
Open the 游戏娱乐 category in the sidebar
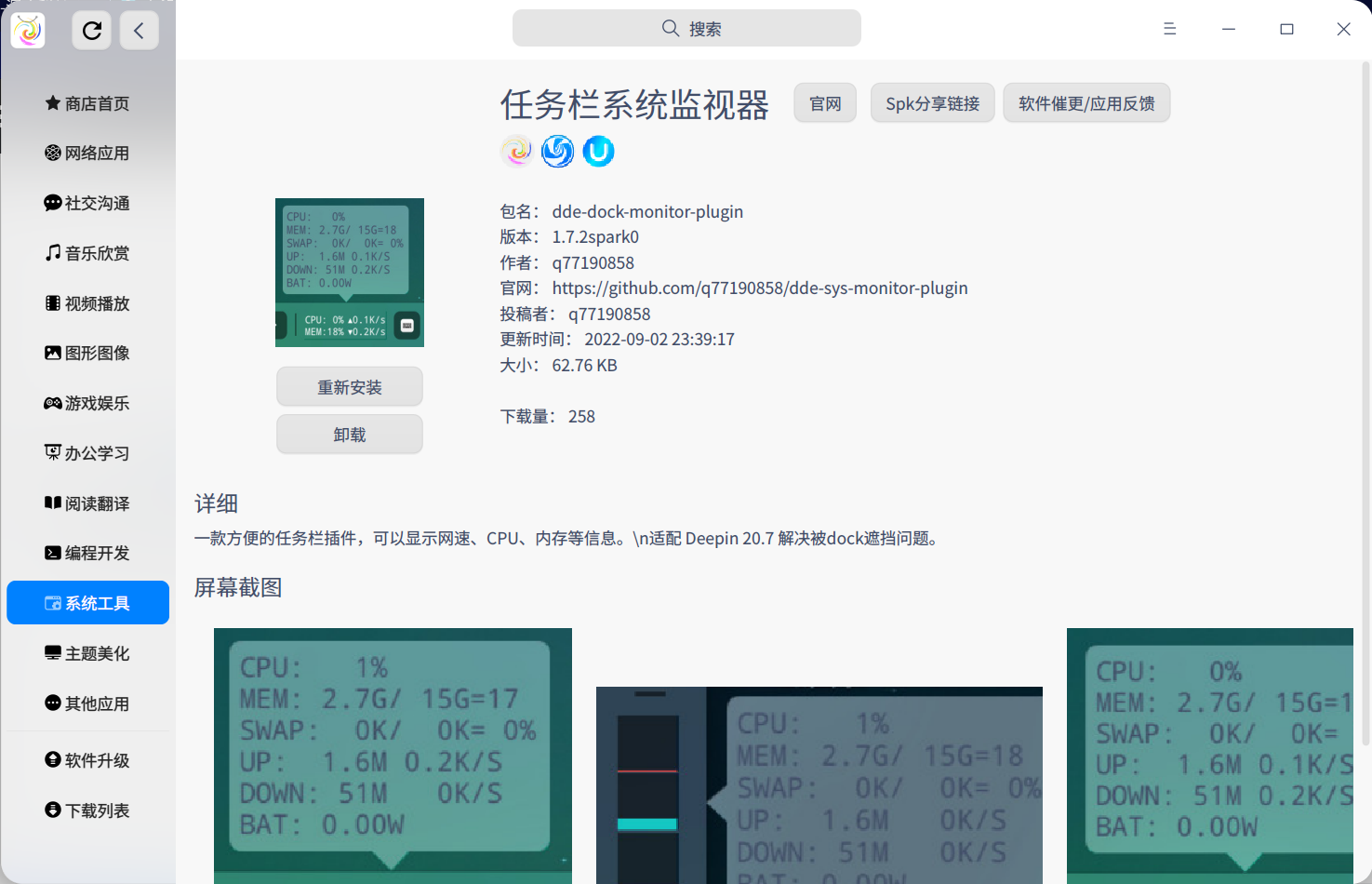click(x=87, y=403)
